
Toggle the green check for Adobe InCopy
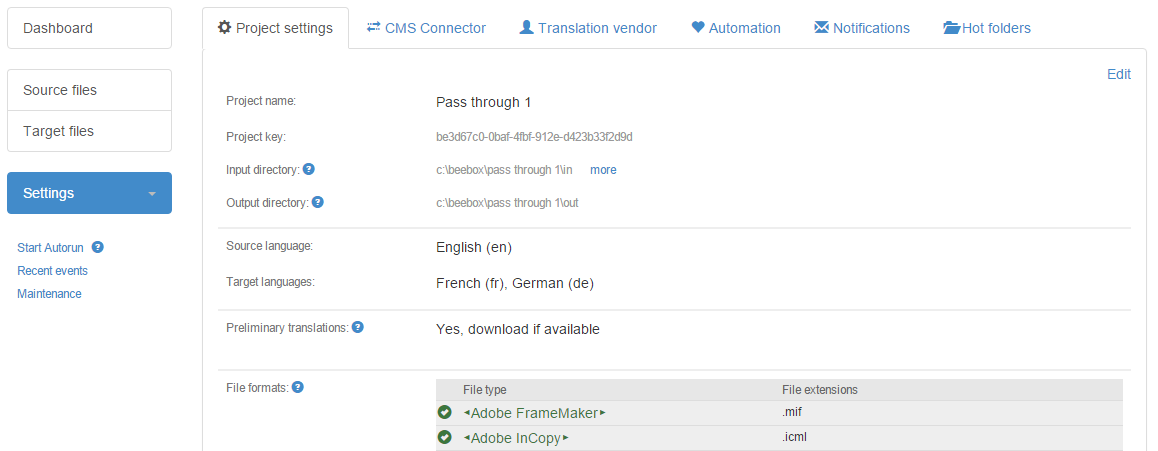(x=445, y=437)
